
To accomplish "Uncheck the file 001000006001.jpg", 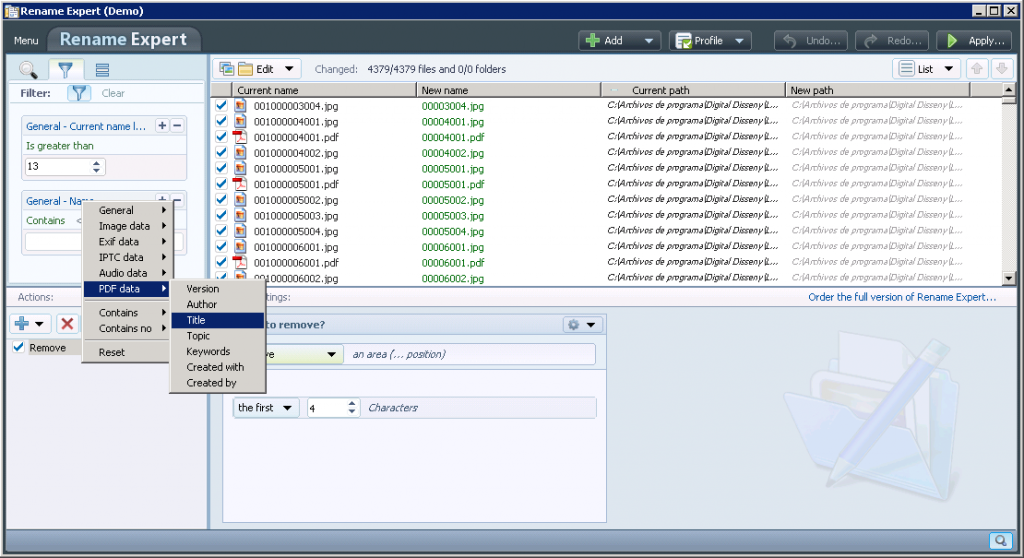I will point(221,246).
